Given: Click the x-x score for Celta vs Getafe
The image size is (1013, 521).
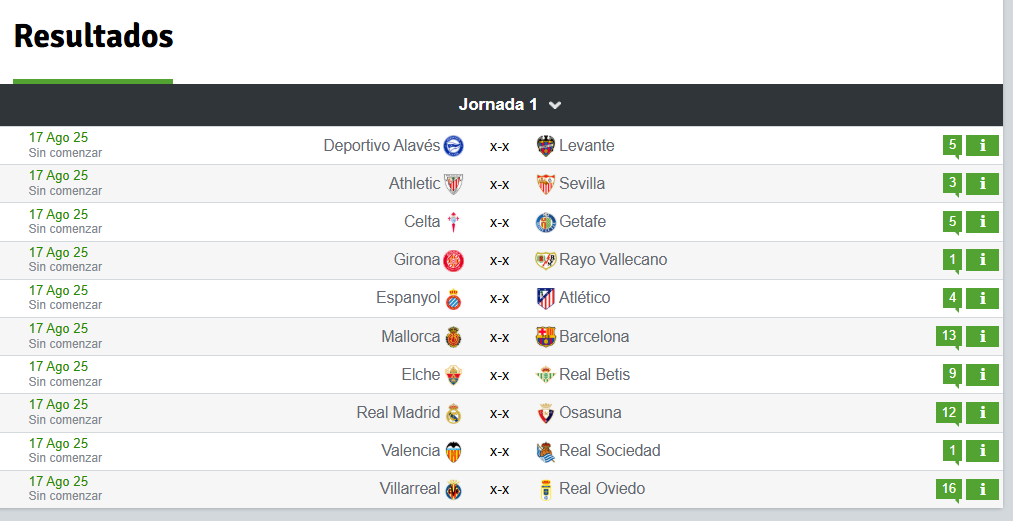Looking at the screenshot, I should [499, 222].
